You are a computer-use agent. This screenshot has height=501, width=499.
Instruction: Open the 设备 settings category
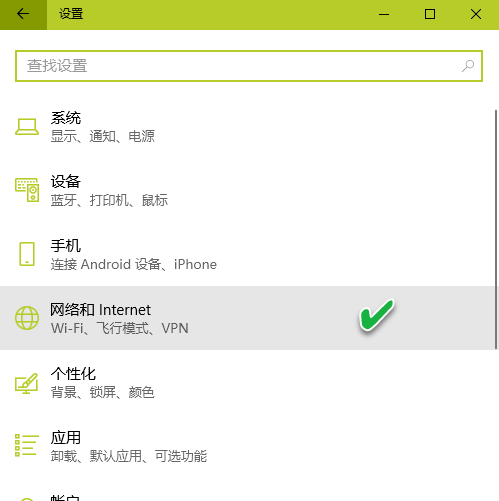(247, 190)
